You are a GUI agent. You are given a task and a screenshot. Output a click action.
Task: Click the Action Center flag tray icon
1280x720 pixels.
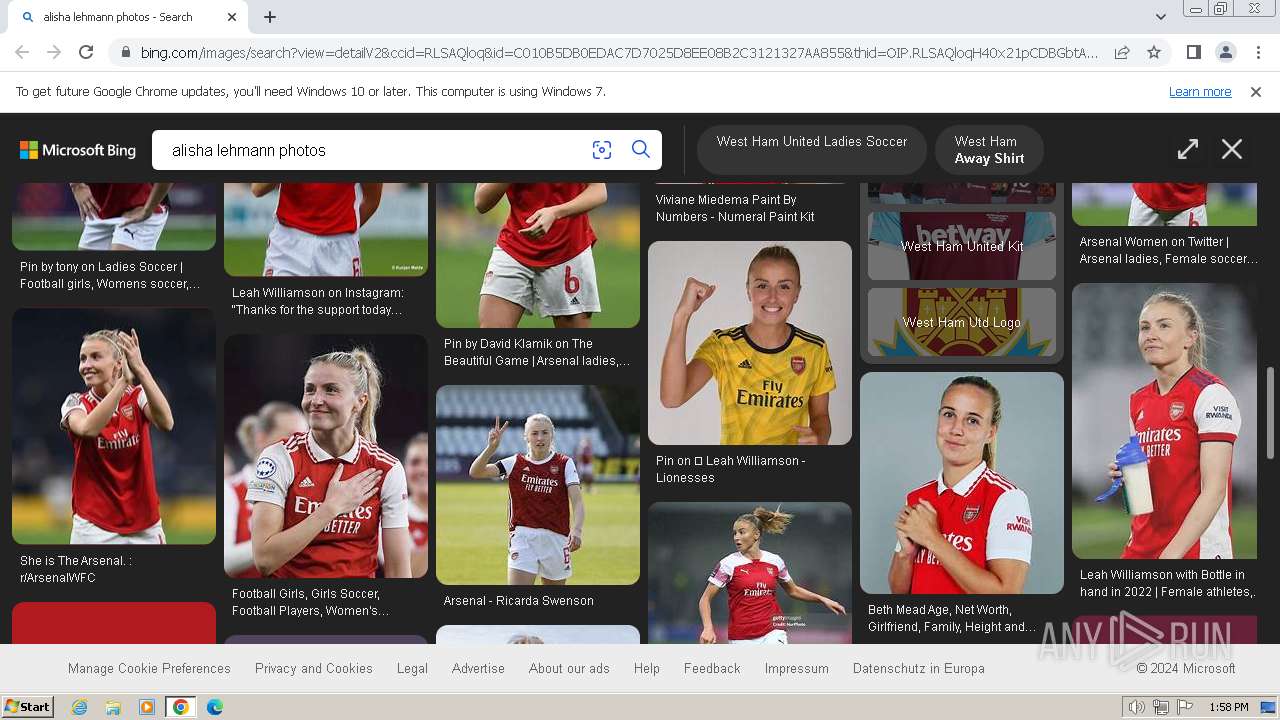(1184, 707)
